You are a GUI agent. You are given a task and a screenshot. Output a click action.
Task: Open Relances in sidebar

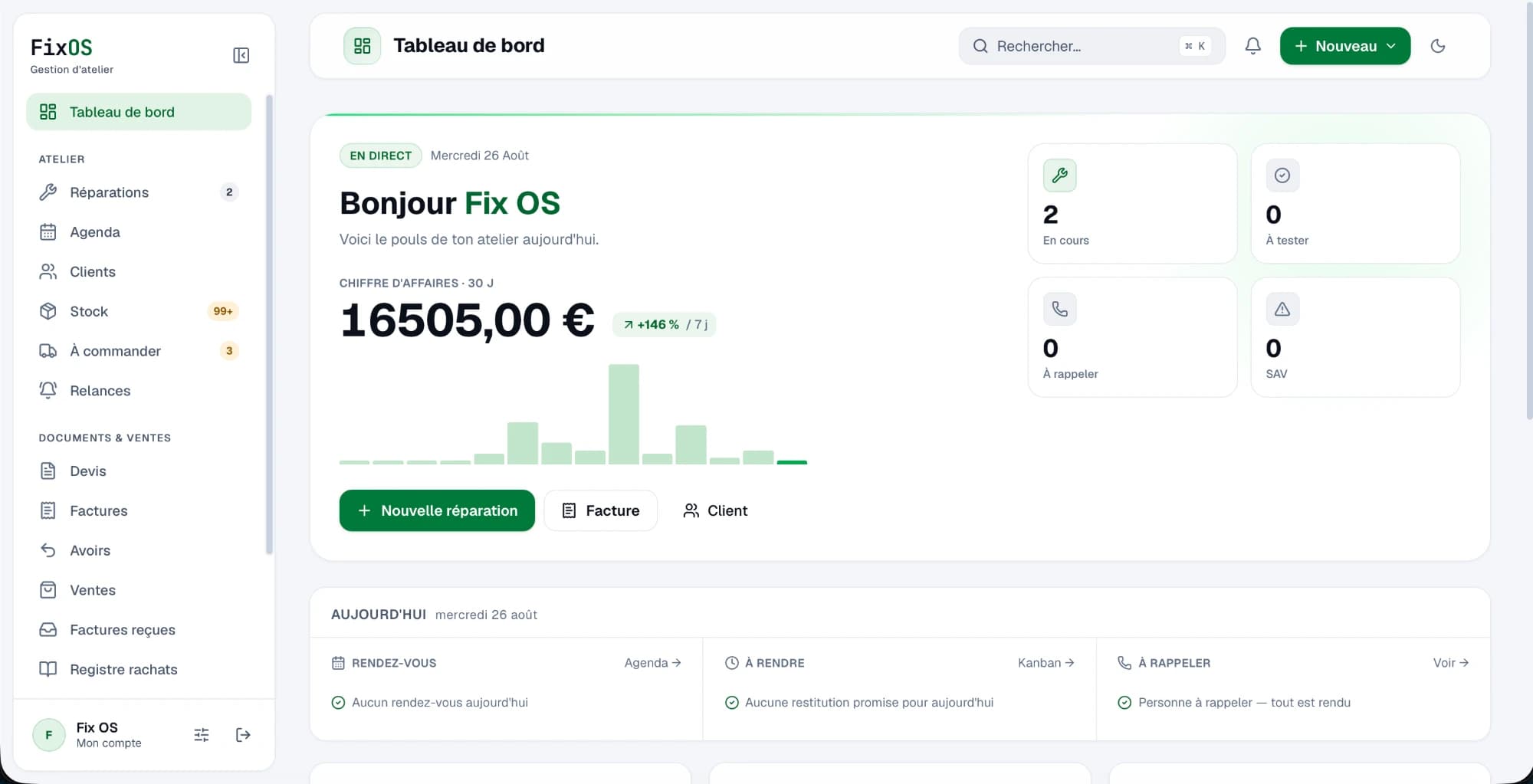pos(139,391)
